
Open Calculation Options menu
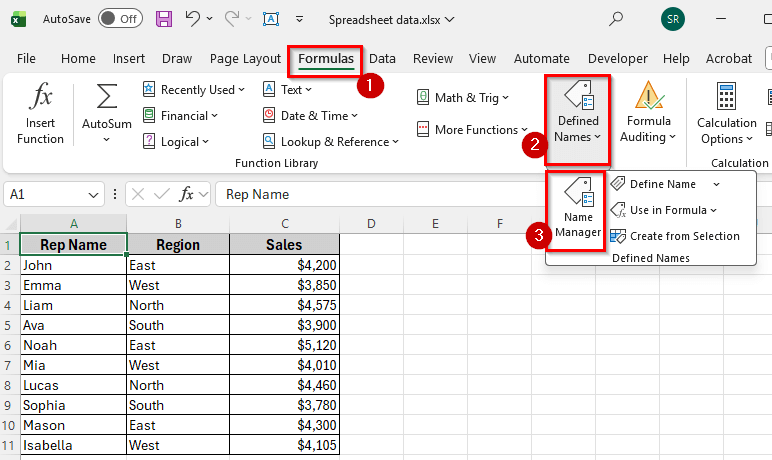[727, 114]
